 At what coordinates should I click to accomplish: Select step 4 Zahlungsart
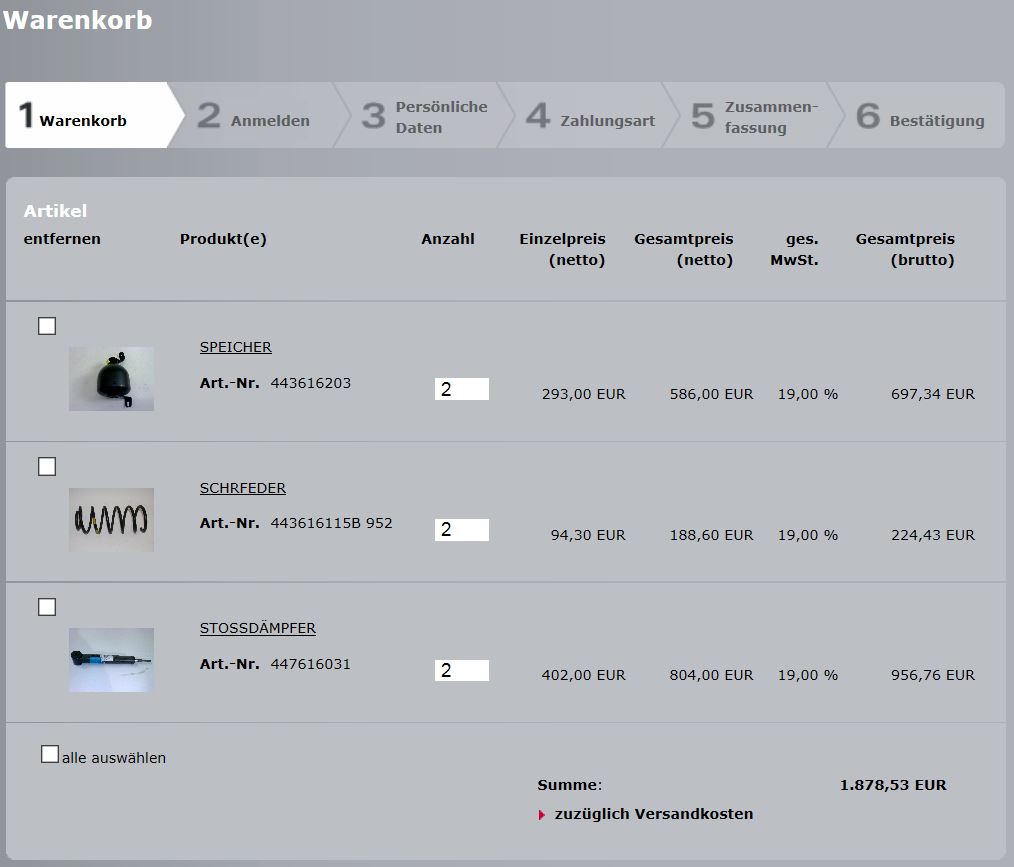coord(590,117)
